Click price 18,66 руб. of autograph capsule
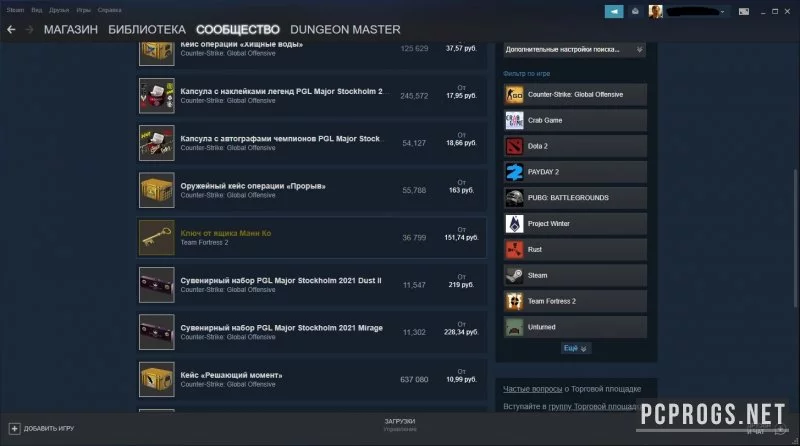The image size is (800, 446). click(461, 143)
